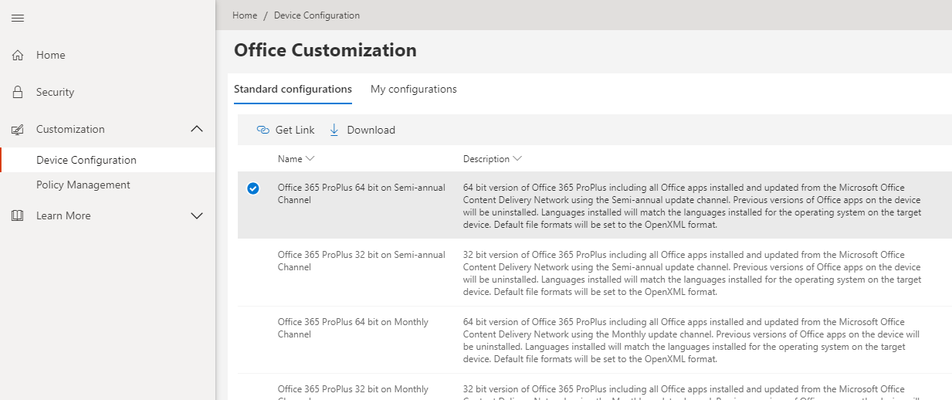This screenshot has height=400, width=952.
Task: Go to Home in the breadcrumb
Action: pos(245,15)
